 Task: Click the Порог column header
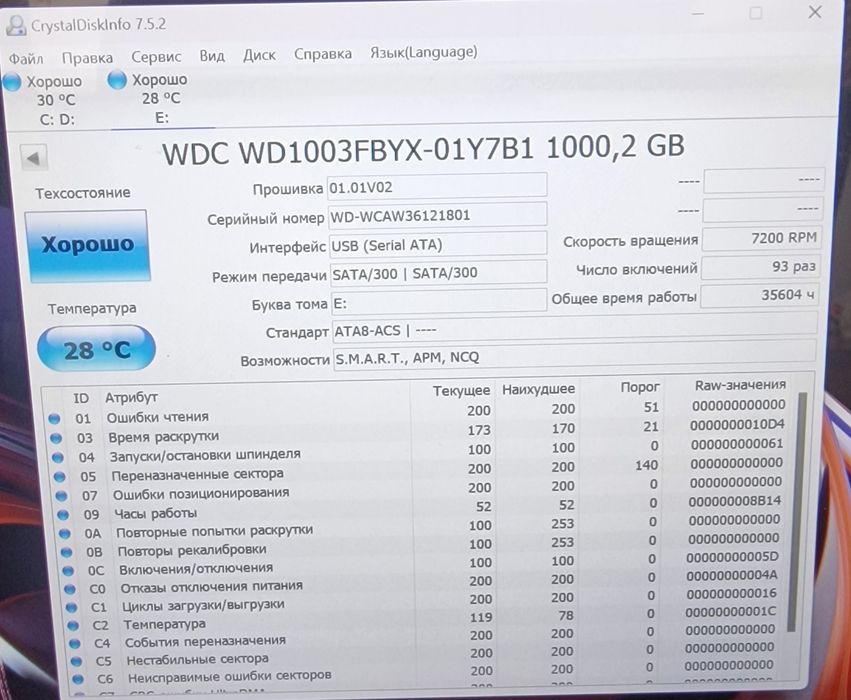click(x=640, y=387)
